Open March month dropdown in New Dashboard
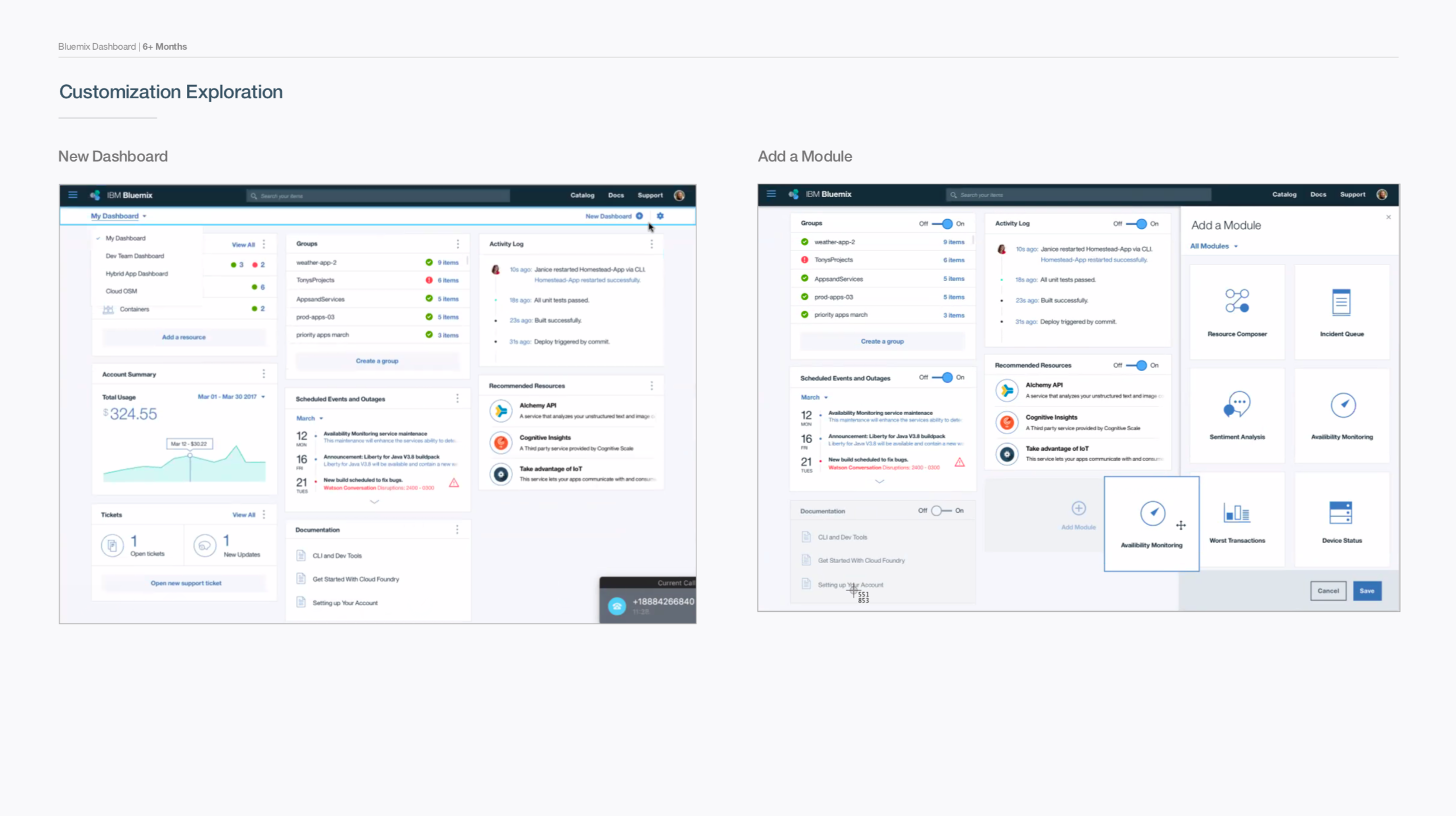 [309, 418]
